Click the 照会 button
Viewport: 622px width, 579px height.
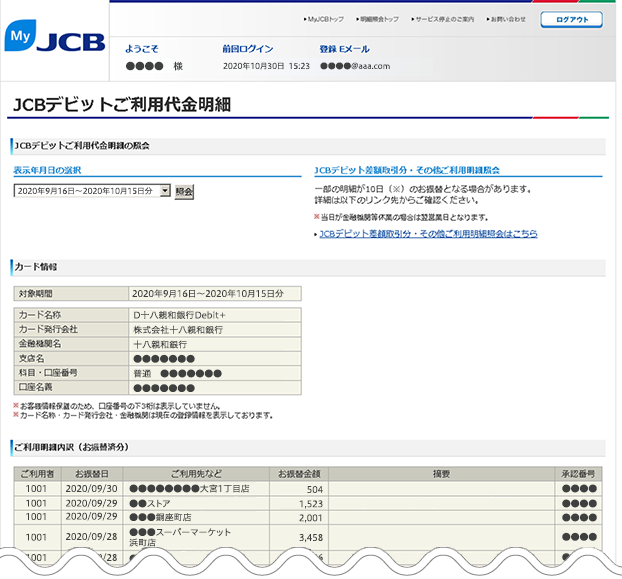pos(184,192)
